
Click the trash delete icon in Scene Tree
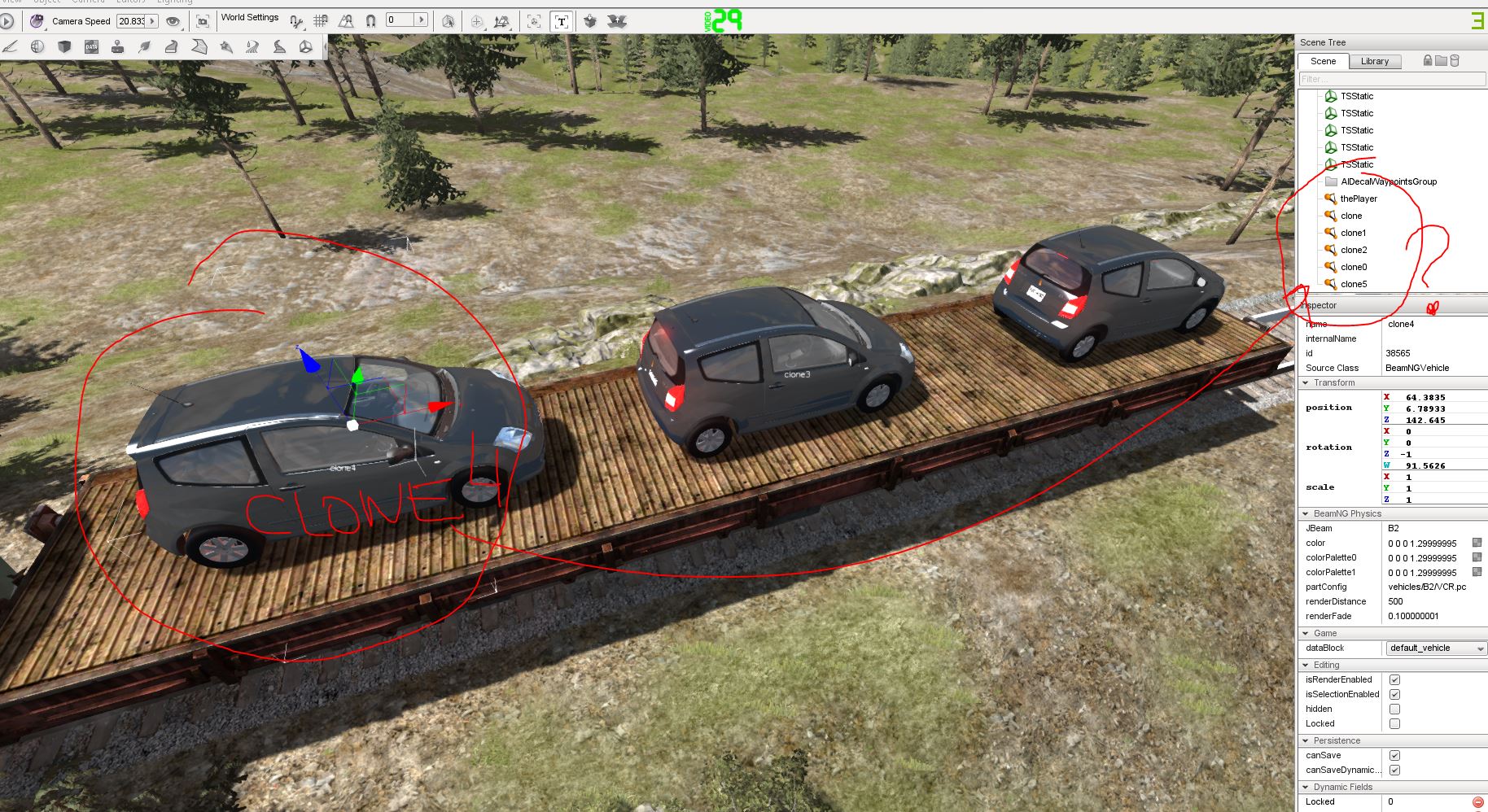click(x=1455, y=60)
